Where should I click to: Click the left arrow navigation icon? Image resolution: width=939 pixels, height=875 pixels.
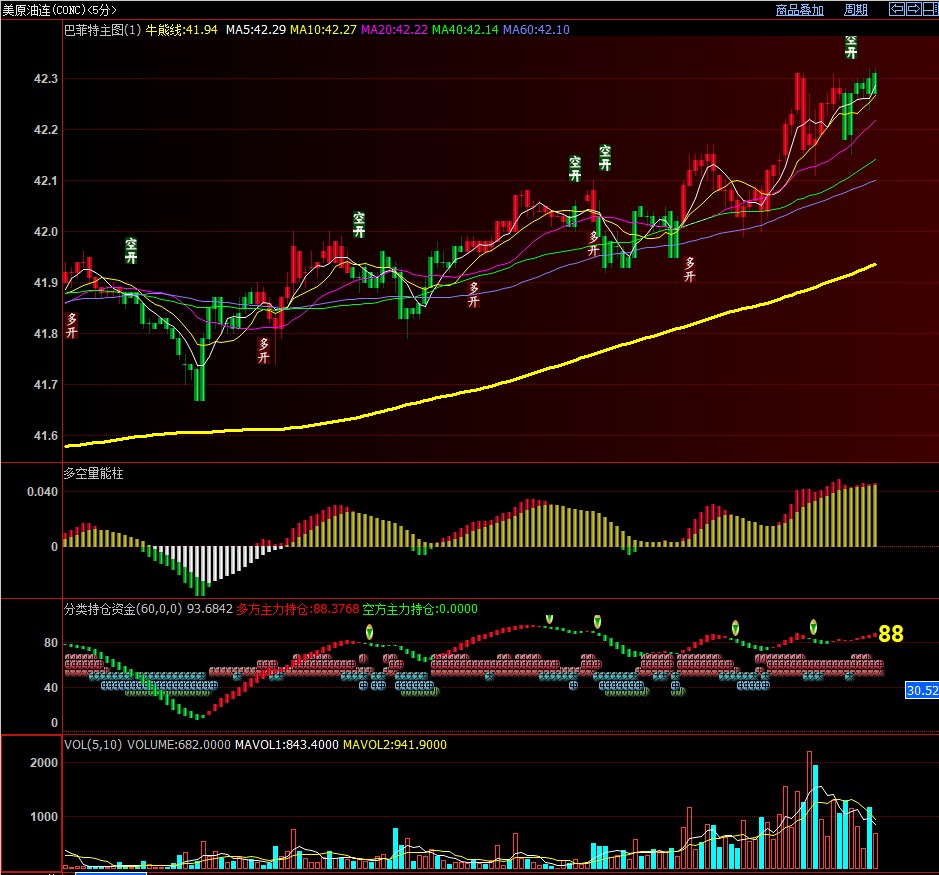pyautogui.click(x=897, y=9)
